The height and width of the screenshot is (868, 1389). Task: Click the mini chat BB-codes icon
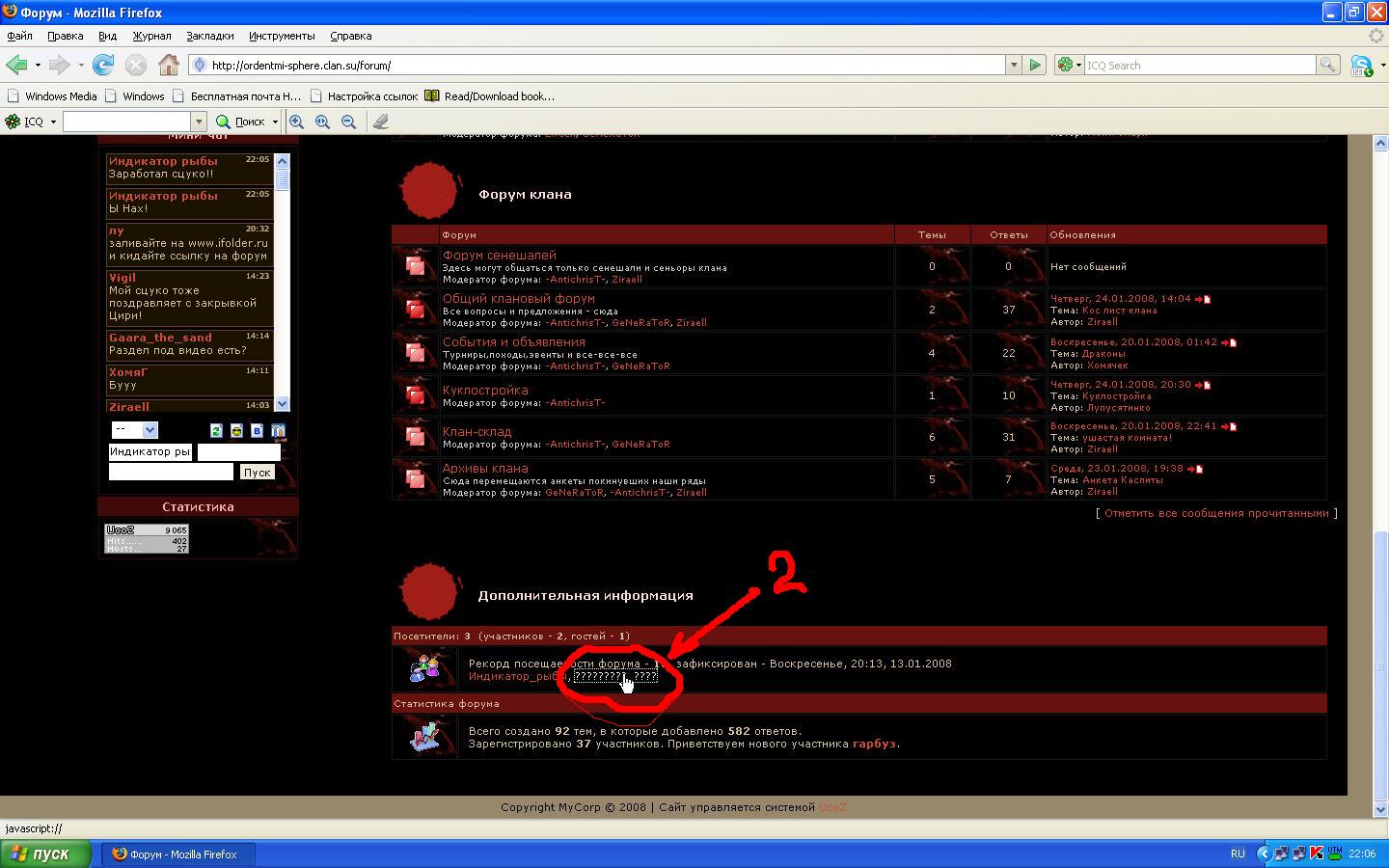257,430
